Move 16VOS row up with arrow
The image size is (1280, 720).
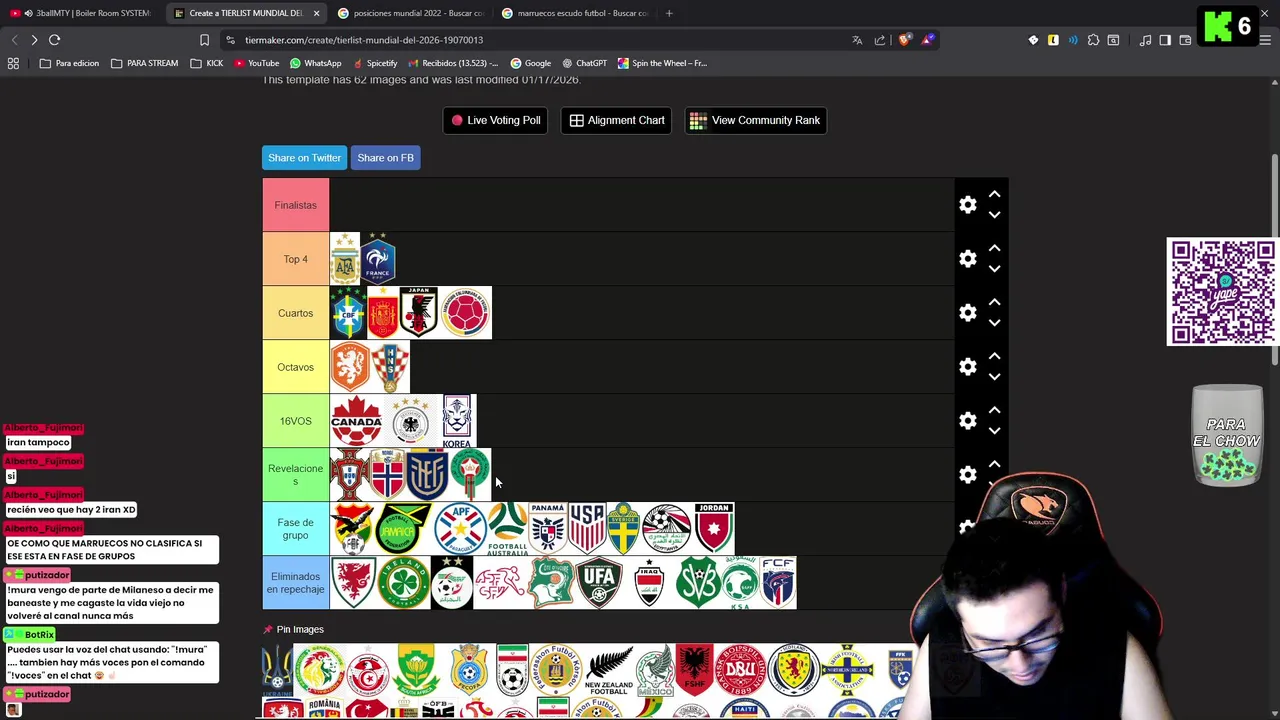pyautogui.click(x=994, y=410)
